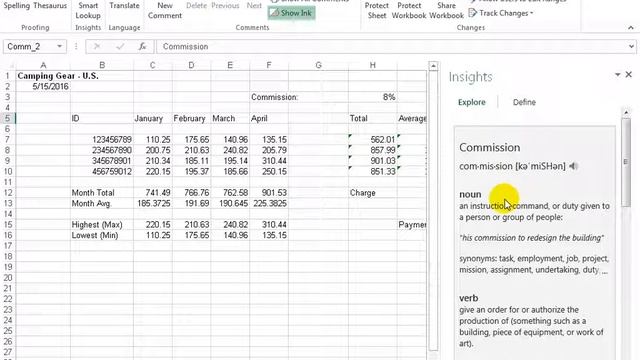Select the date cell 5/15/2016
This screenshot has height=360, width=640.
click(43, 87)
